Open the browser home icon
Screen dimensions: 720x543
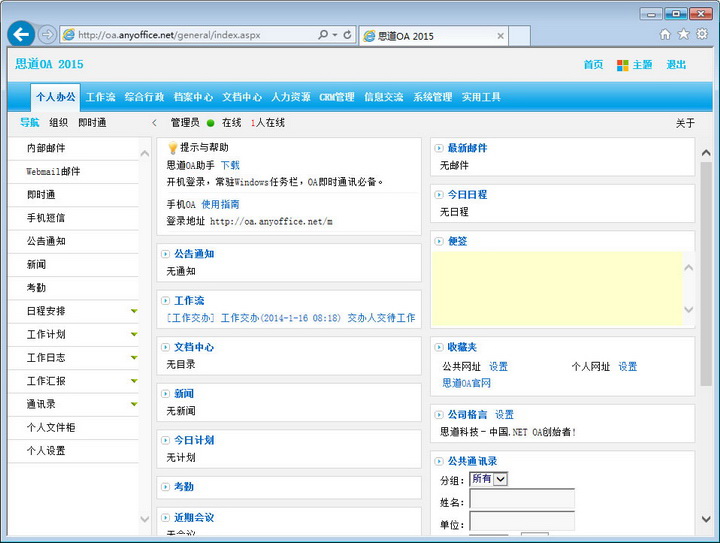(665, 34)
